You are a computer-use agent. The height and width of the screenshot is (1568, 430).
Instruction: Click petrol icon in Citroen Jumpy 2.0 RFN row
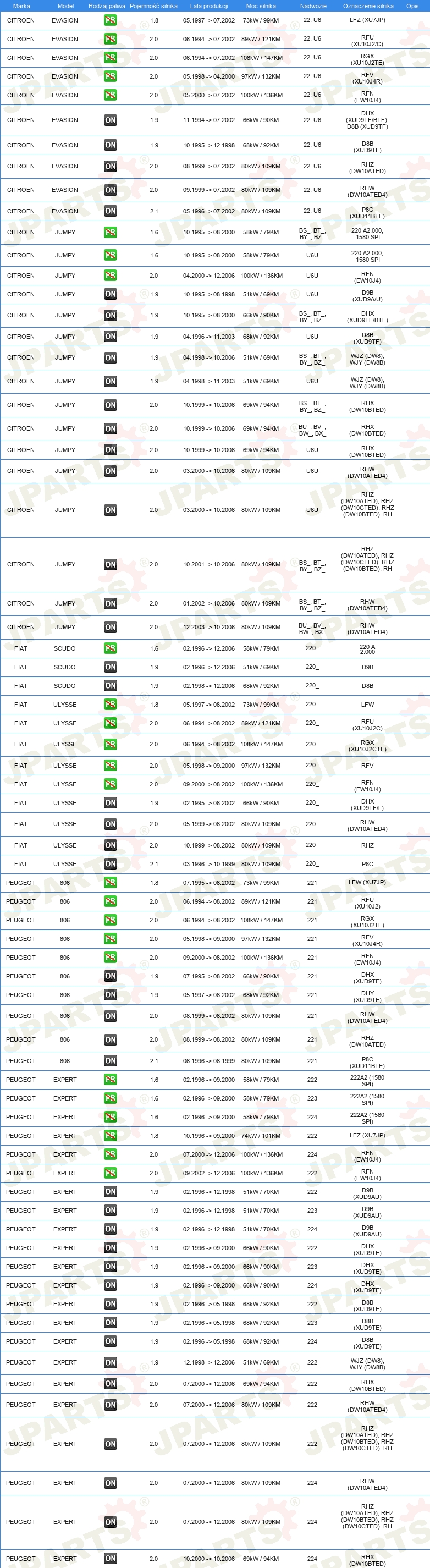(110, 276)
